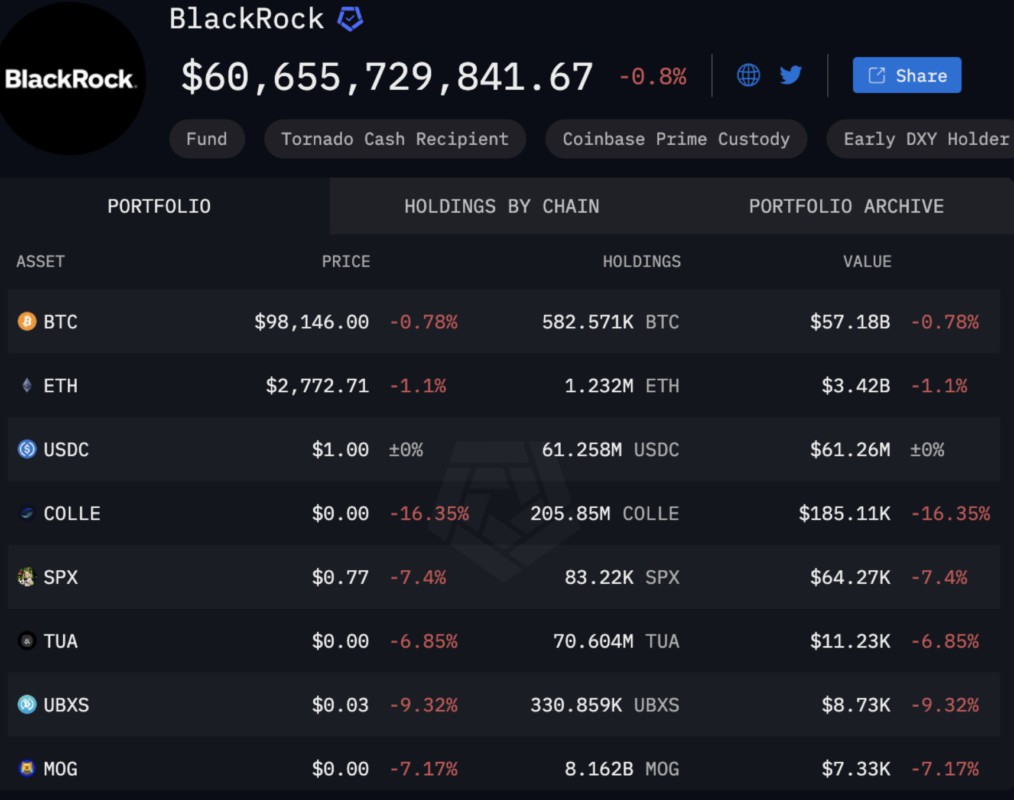Click the ETH coin icon
1014x800 pixels.
pos(27,385)
